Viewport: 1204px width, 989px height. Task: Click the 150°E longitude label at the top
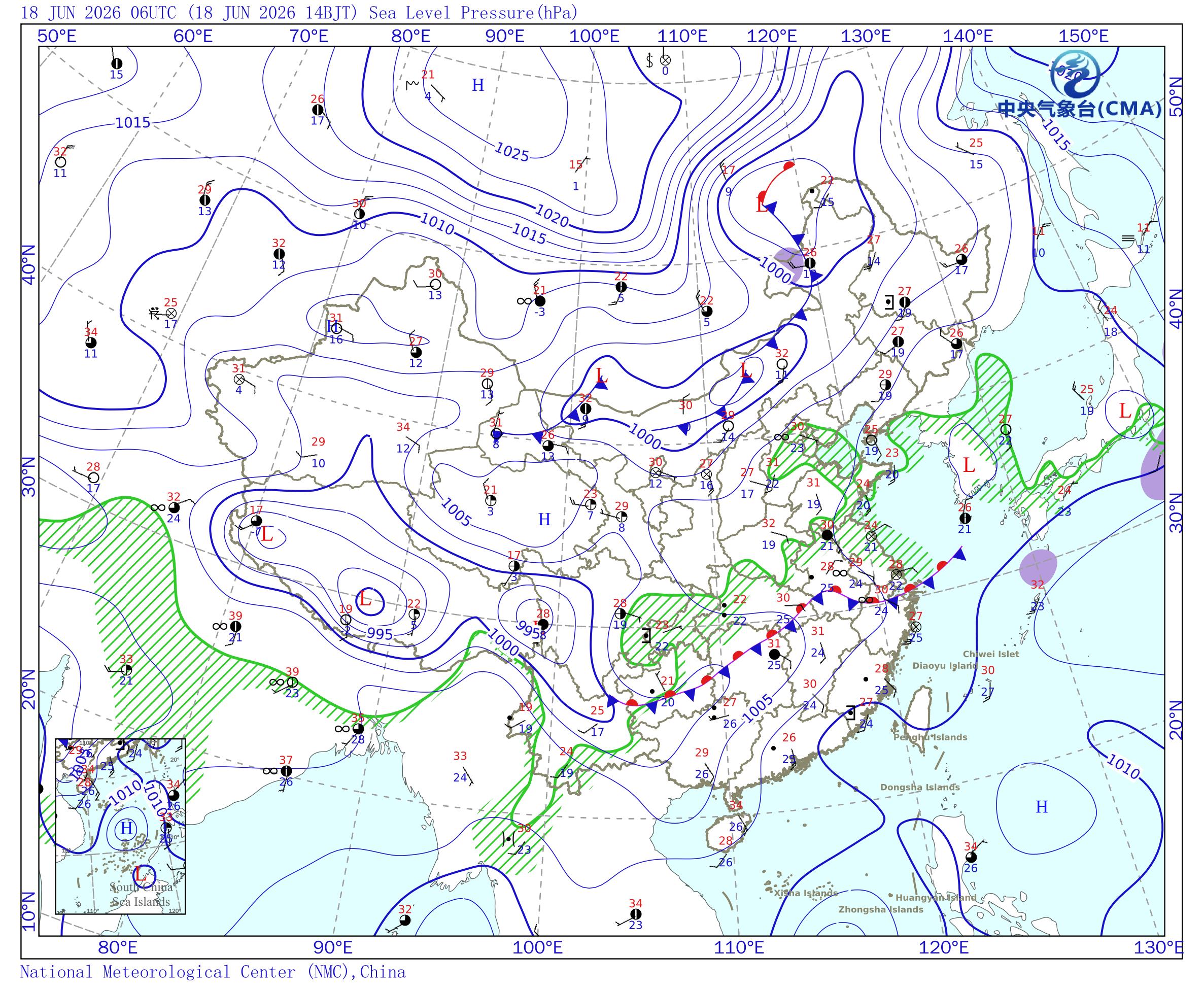click(1084, 36)
